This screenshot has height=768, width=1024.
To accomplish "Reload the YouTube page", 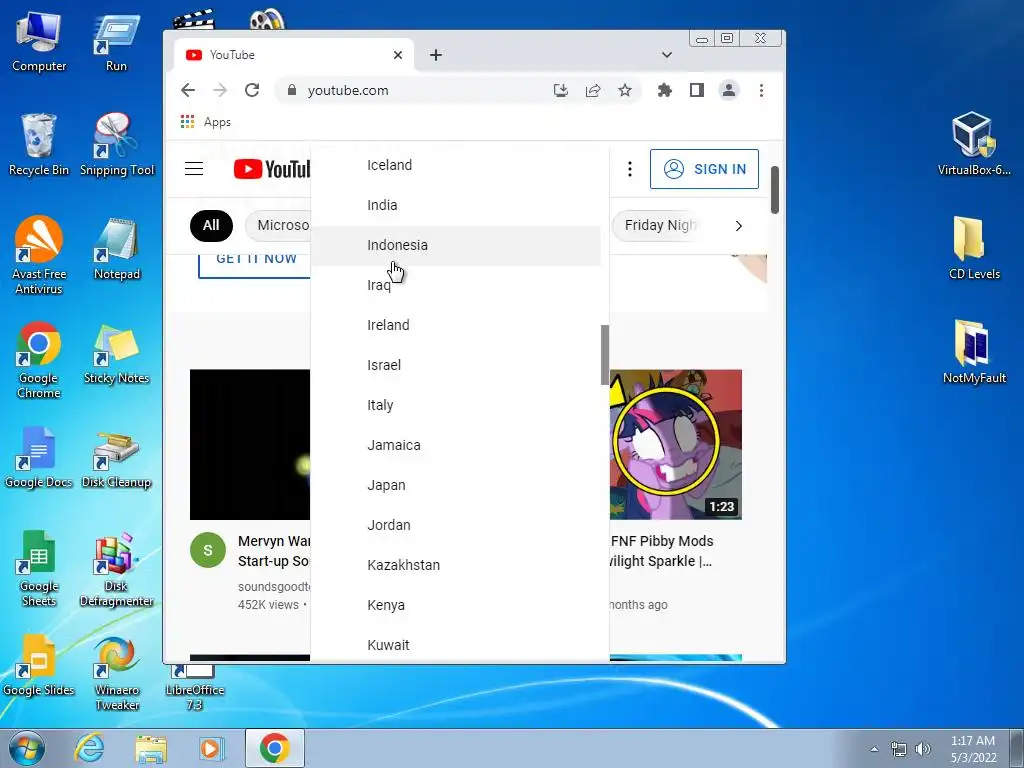I will (x=252, y=90).
